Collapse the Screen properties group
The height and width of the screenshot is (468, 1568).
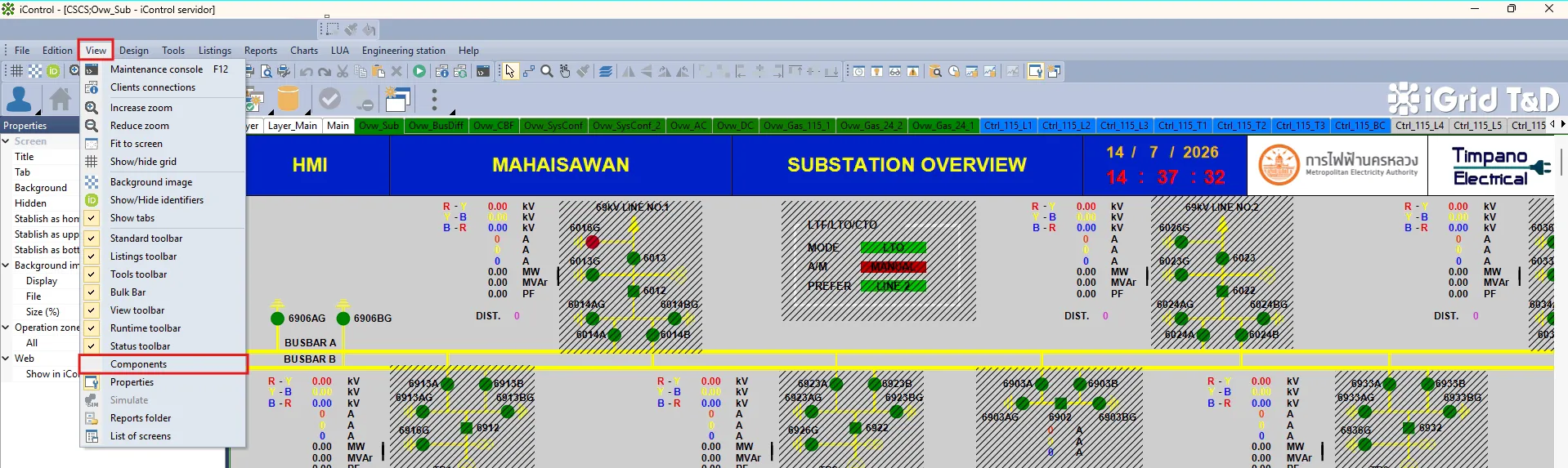(x=6, y=141)
